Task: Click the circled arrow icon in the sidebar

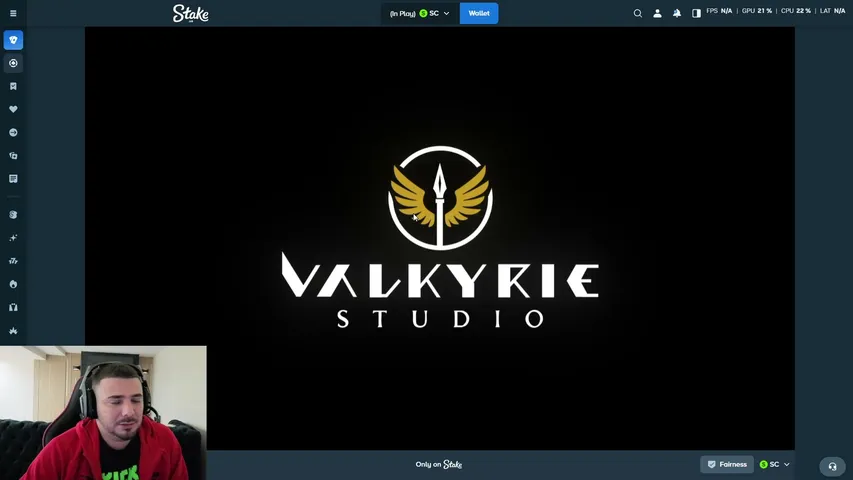Action: [13, 132]
